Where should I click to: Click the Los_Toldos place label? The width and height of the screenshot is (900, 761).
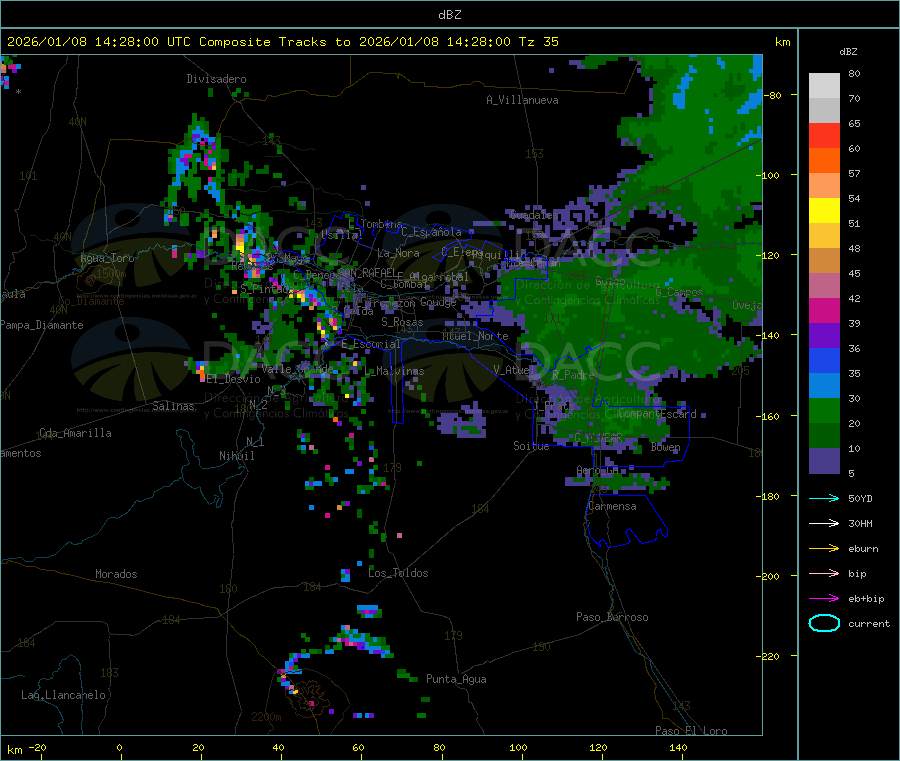pyautogui.click(x=398, y=573)
